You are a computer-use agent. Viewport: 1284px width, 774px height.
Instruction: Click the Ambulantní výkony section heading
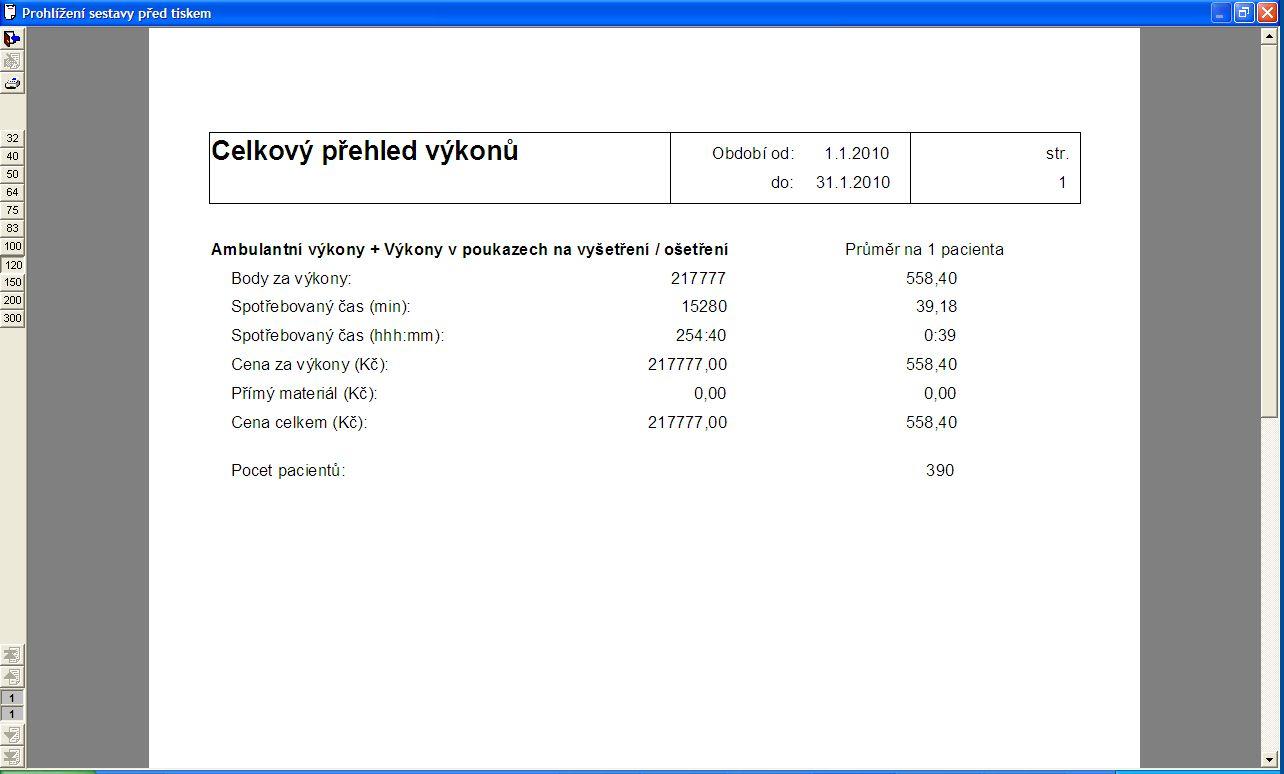click(x=469, y=249)
